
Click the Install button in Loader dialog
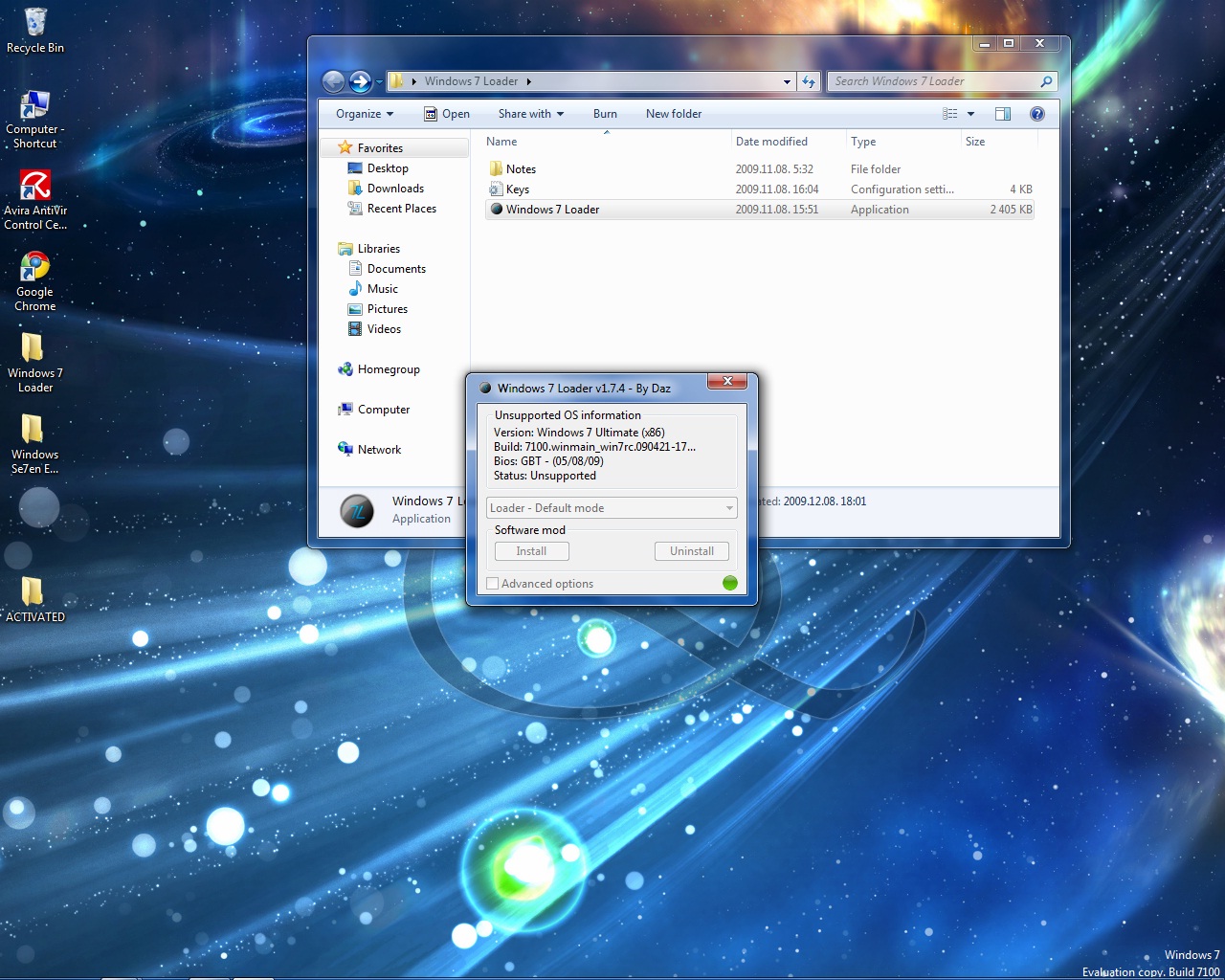click(x=531, y=551)
